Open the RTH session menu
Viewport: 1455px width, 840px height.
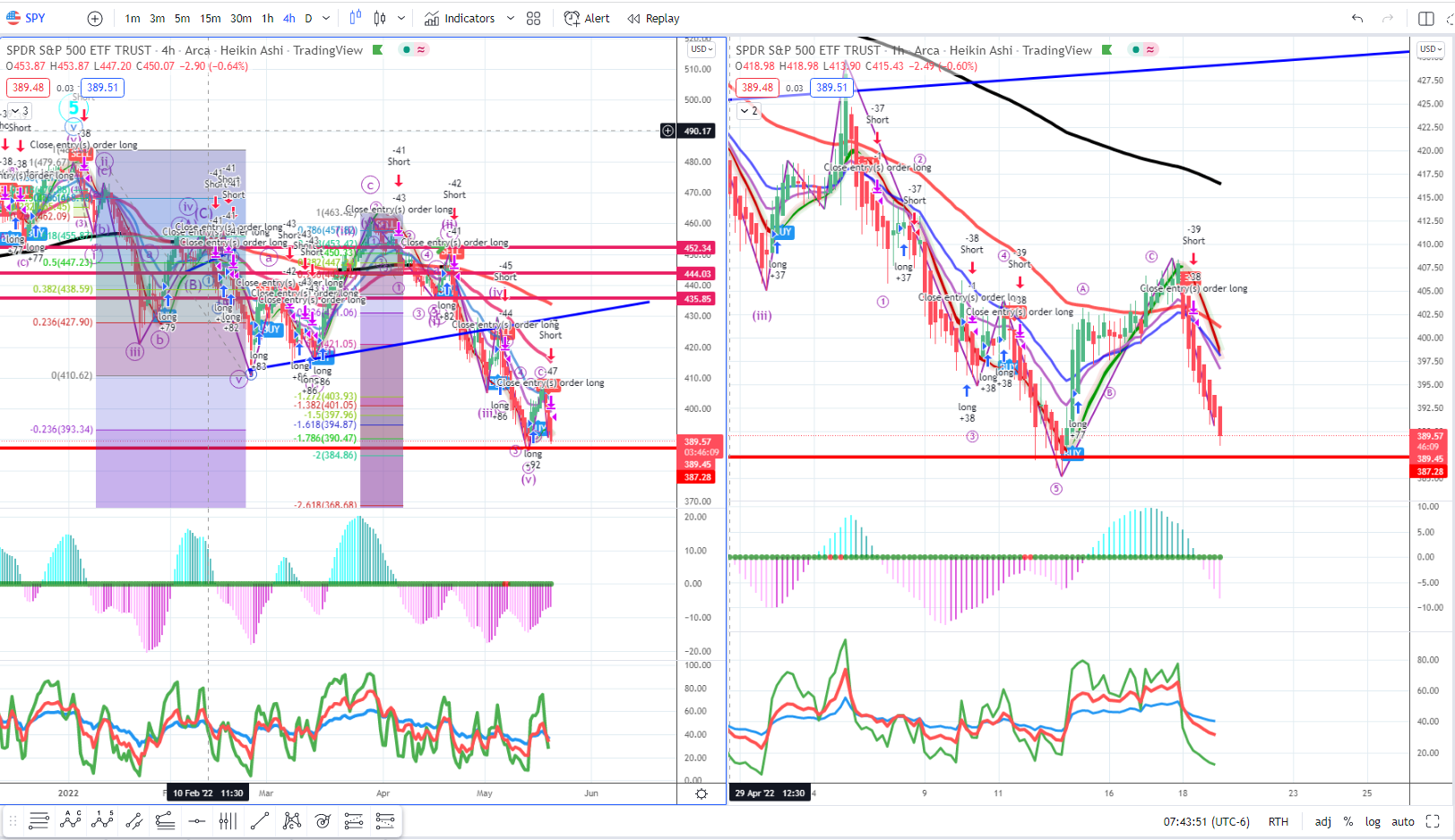tap(1279, 821)
